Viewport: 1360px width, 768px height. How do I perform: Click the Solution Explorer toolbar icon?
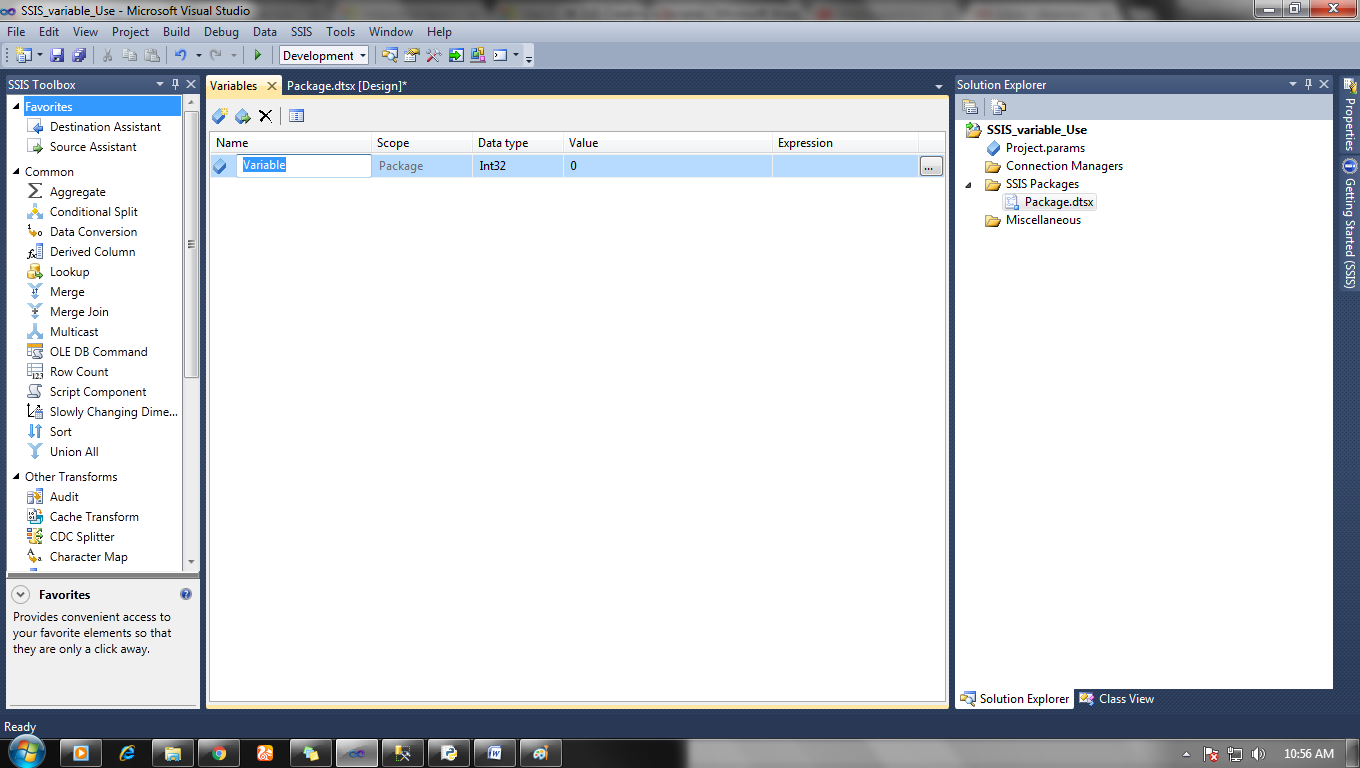pos(390,55)
